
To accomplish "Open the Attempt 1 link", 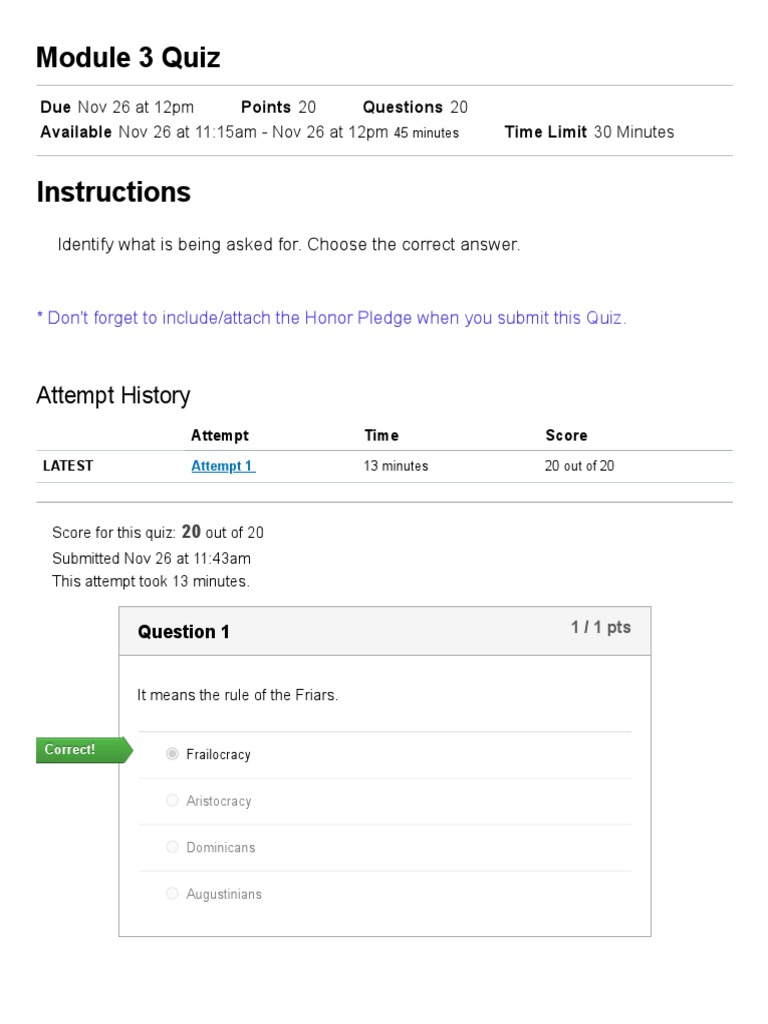I will click(223, 466).
